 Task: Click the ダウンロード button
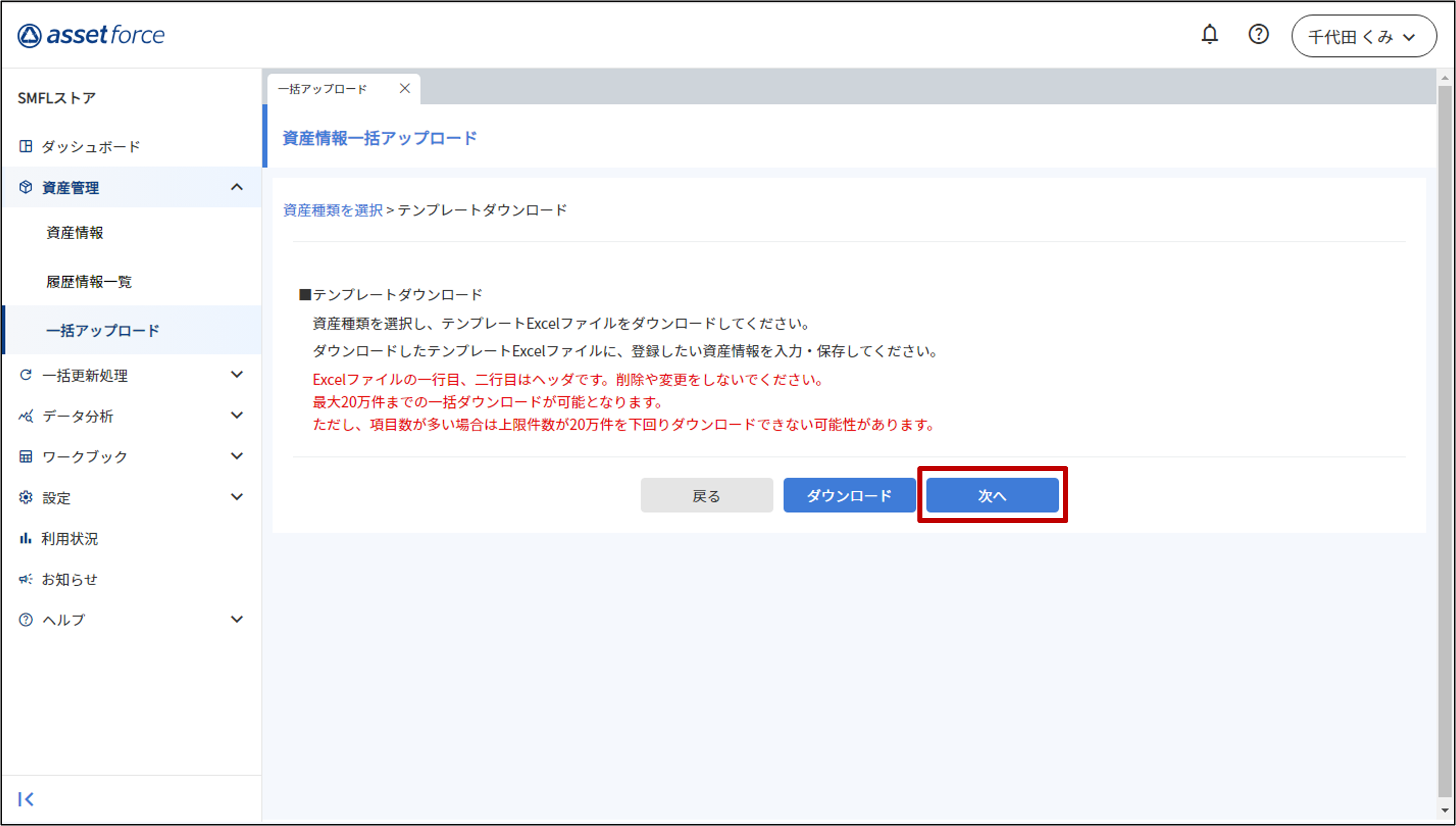pos(849,495)
